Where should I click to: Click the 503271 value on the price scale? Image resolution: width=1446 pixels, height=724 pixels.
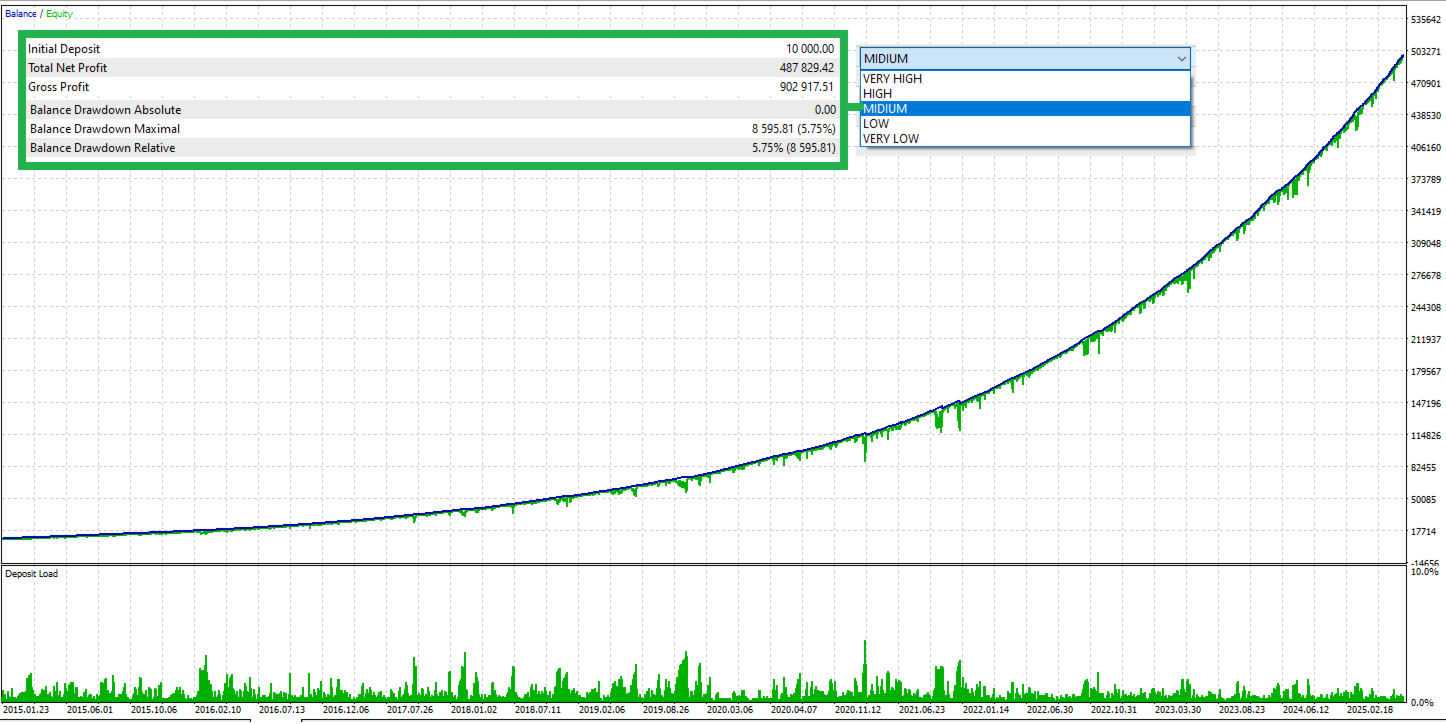(x=1424, y=52)
